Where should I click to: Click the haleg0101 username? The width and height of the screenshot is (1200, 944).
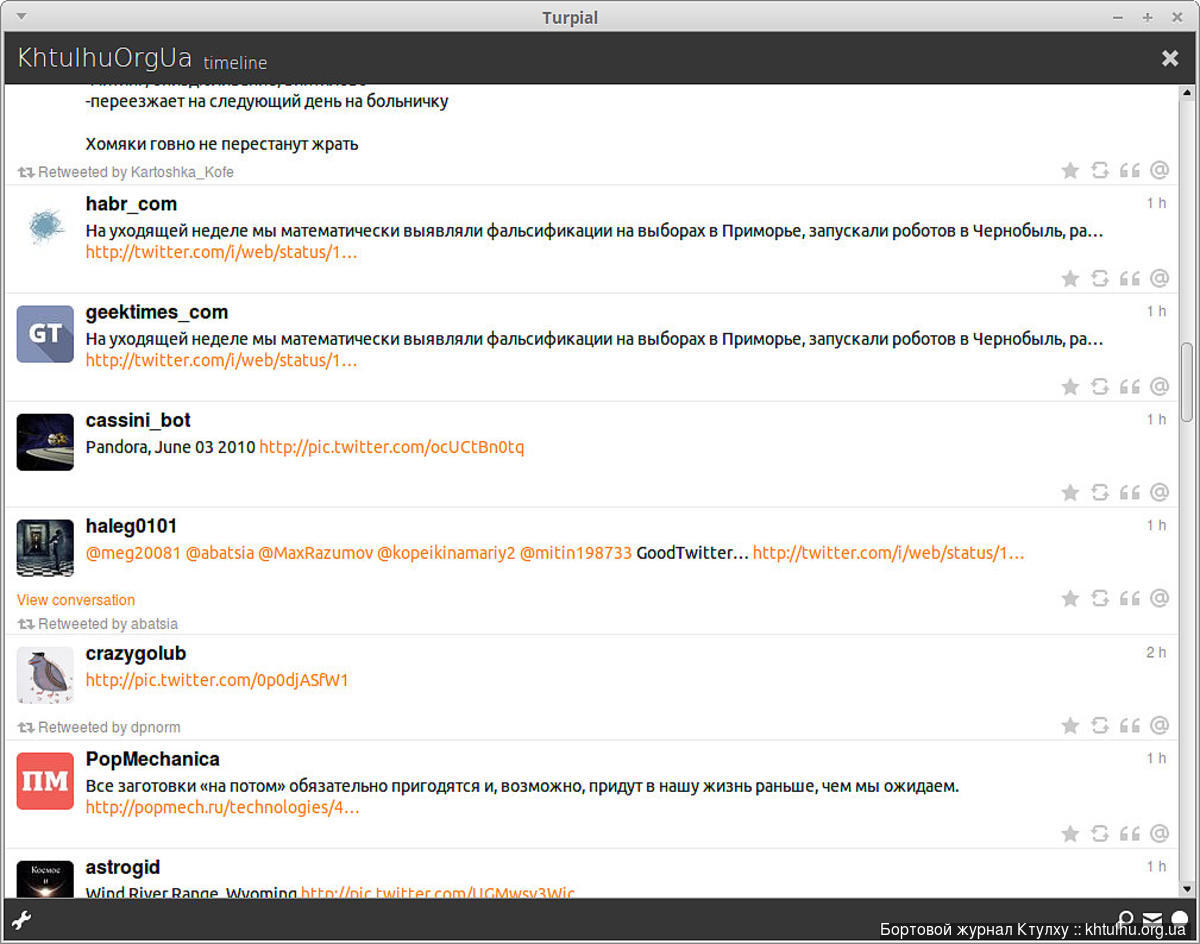[131, 526]
